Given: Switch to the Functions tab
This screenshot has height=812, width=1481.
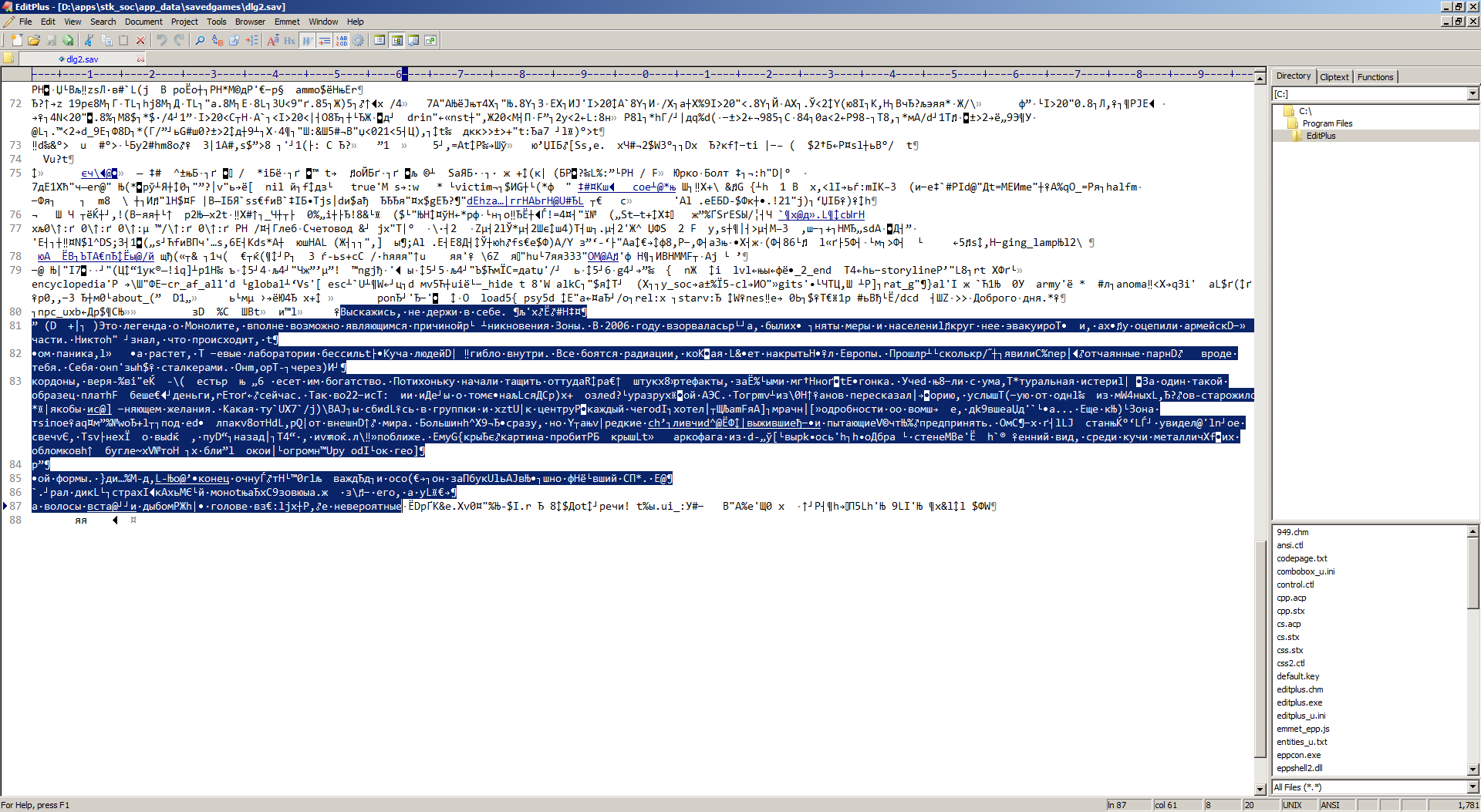Looking at the screenshot, I should pyautogui.click(x=1375, y=76).
